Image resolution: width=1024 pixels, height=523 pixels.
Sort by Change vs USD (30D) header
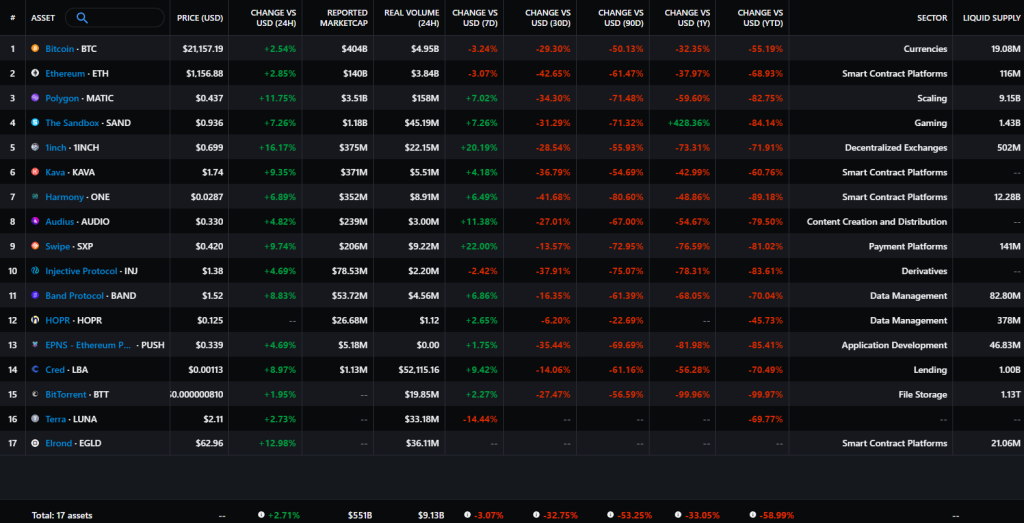547,18
